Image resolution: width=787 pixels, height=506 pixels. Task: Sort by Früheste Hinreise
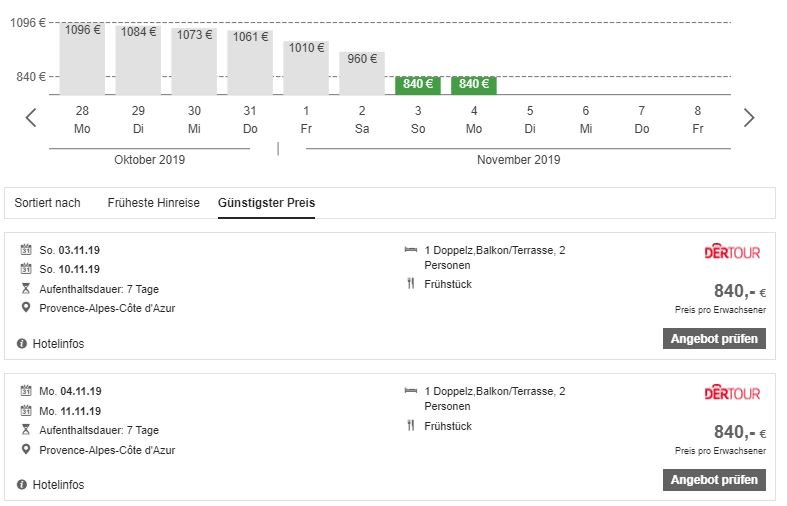[x=154, y=203]
